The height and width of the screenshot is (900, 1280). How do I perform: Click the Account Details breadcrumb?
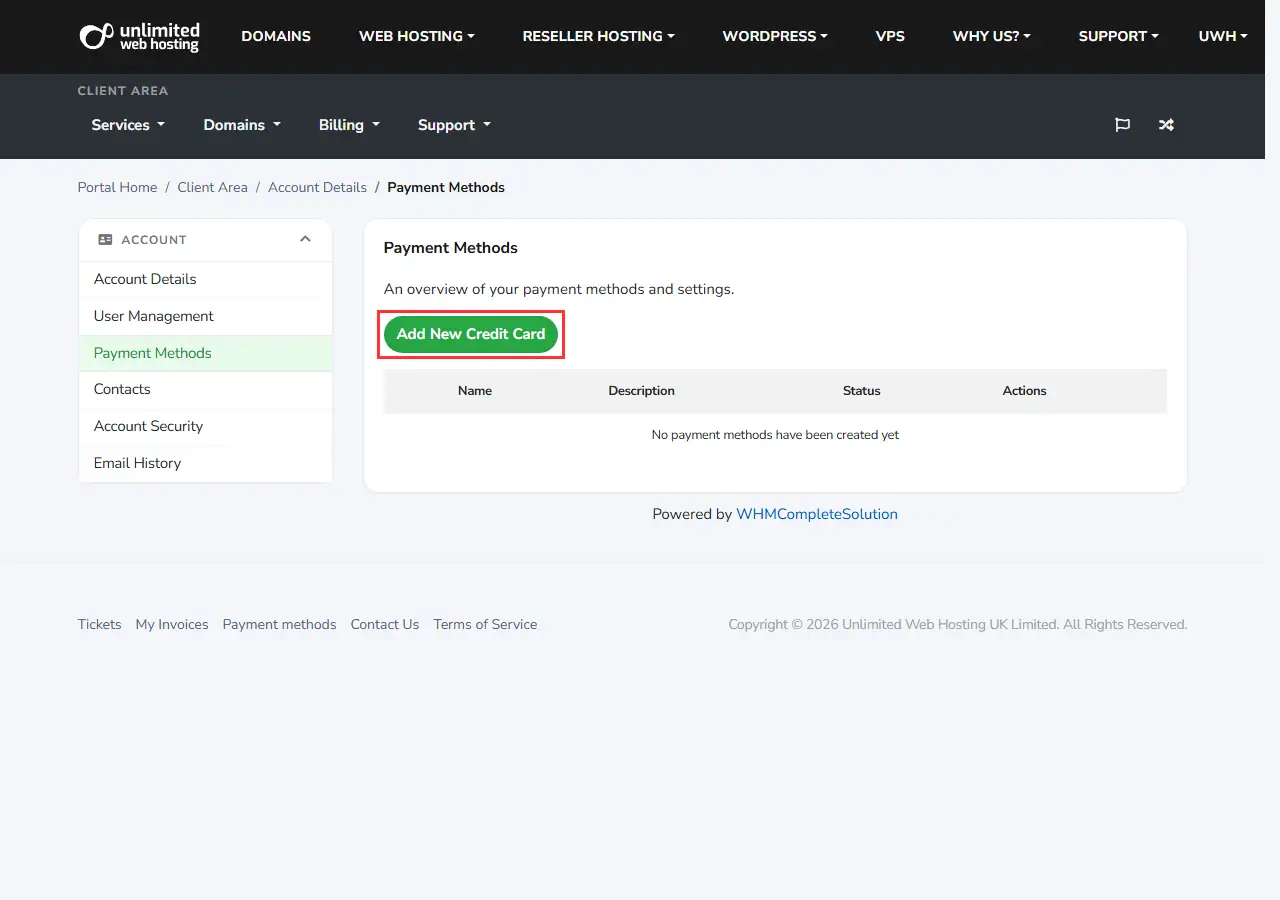tap(317, 187)
